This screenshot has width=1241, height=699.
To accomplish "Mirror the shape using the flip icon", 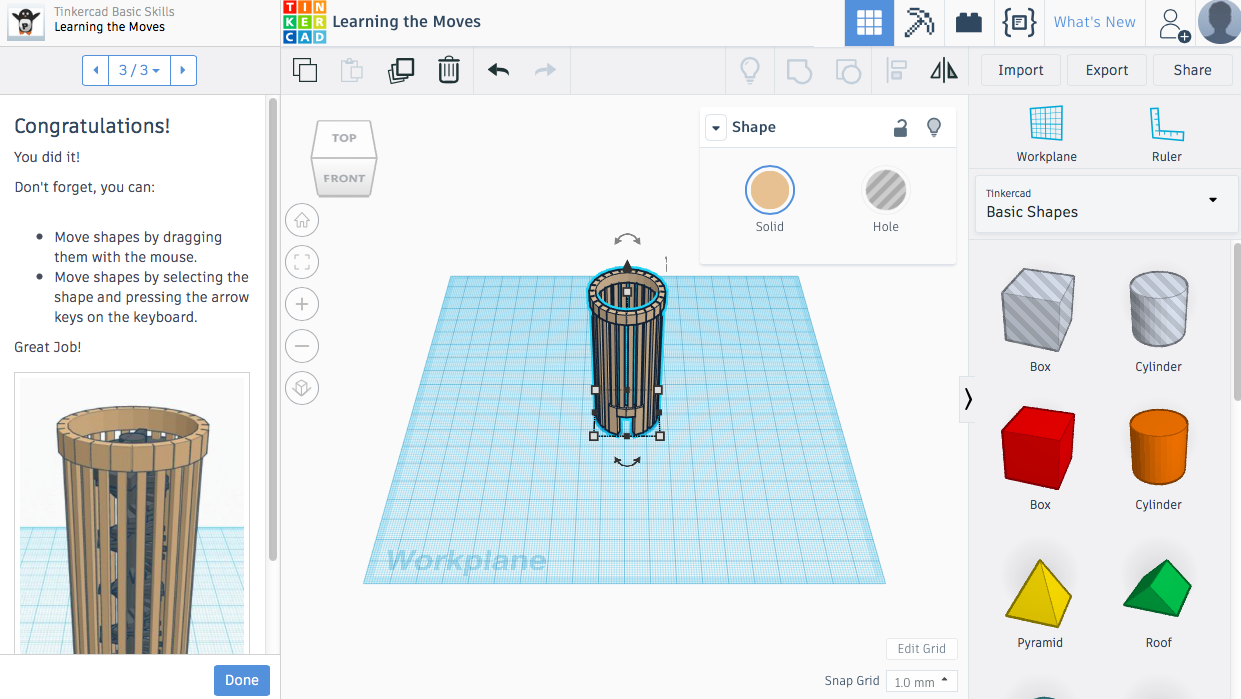I will [x=943, y=70].
